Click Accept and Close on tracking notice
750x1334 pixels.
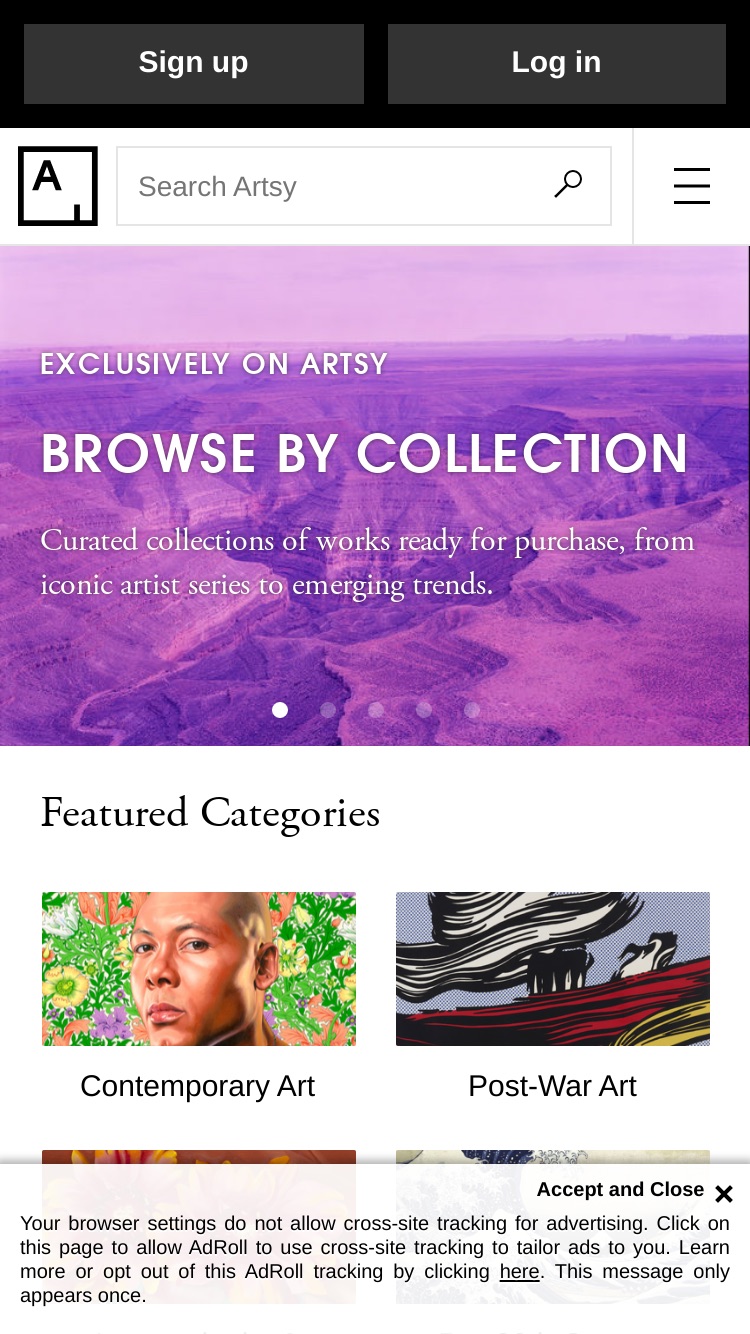click(x=620, y=1189)
